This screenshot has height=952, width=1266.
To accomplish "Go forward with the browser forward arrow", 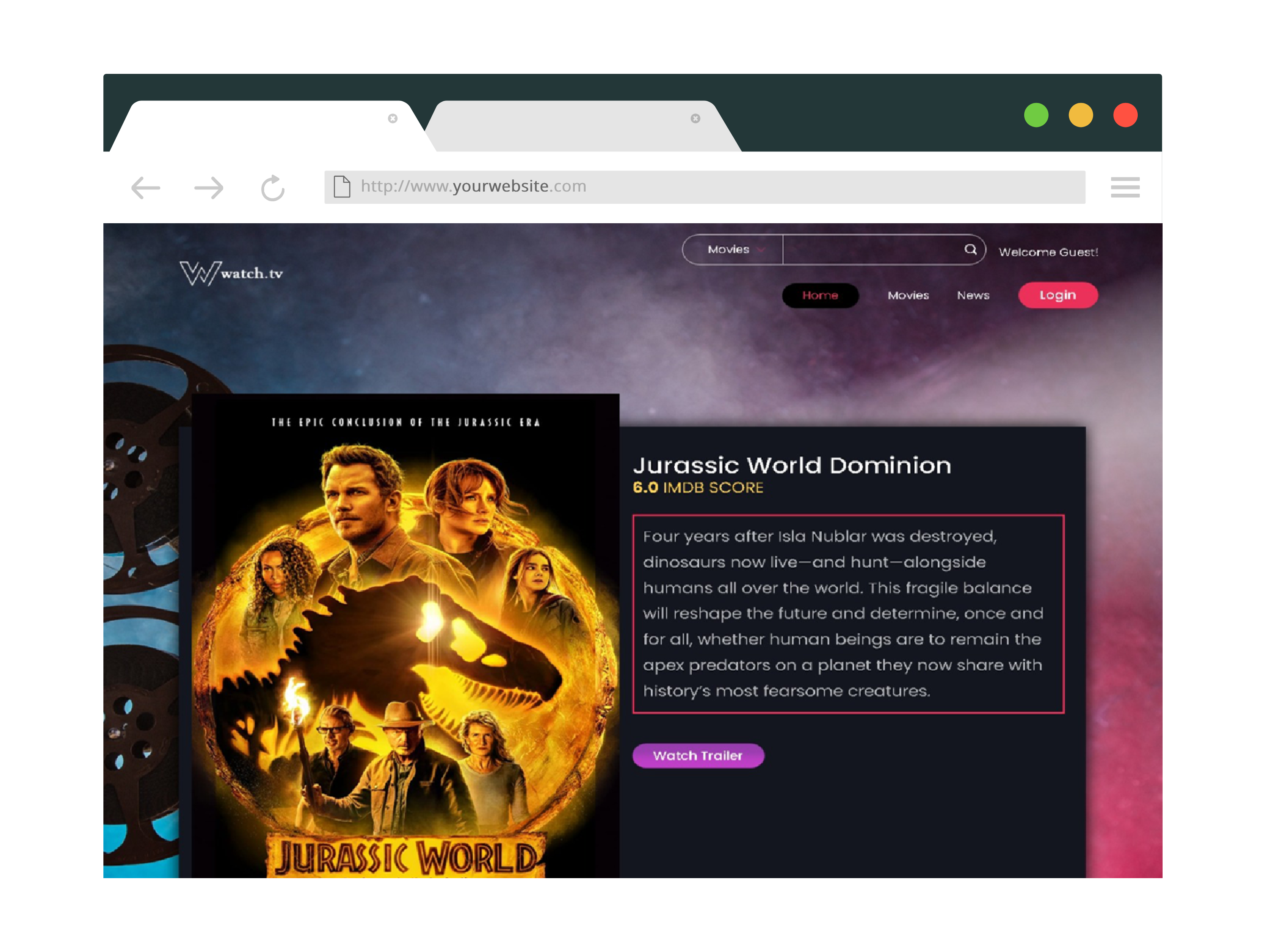I will pos(209,187).
